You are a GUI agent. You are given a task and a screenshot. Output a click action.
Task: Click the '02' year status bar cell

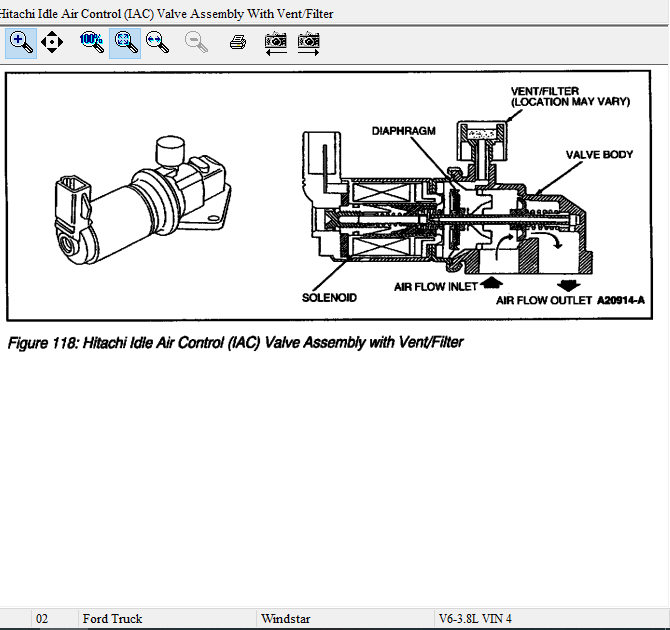[42, 619]
